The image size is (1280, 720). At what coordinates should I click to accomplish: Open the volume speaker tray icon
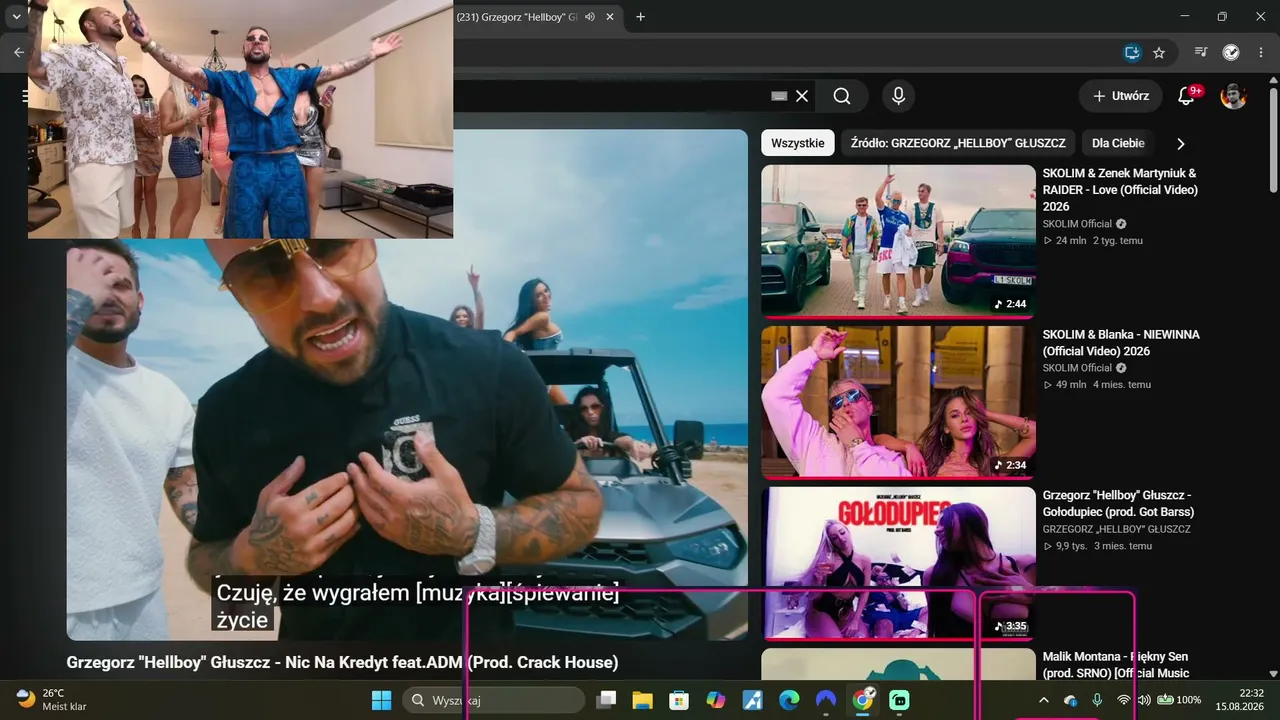1144,700
